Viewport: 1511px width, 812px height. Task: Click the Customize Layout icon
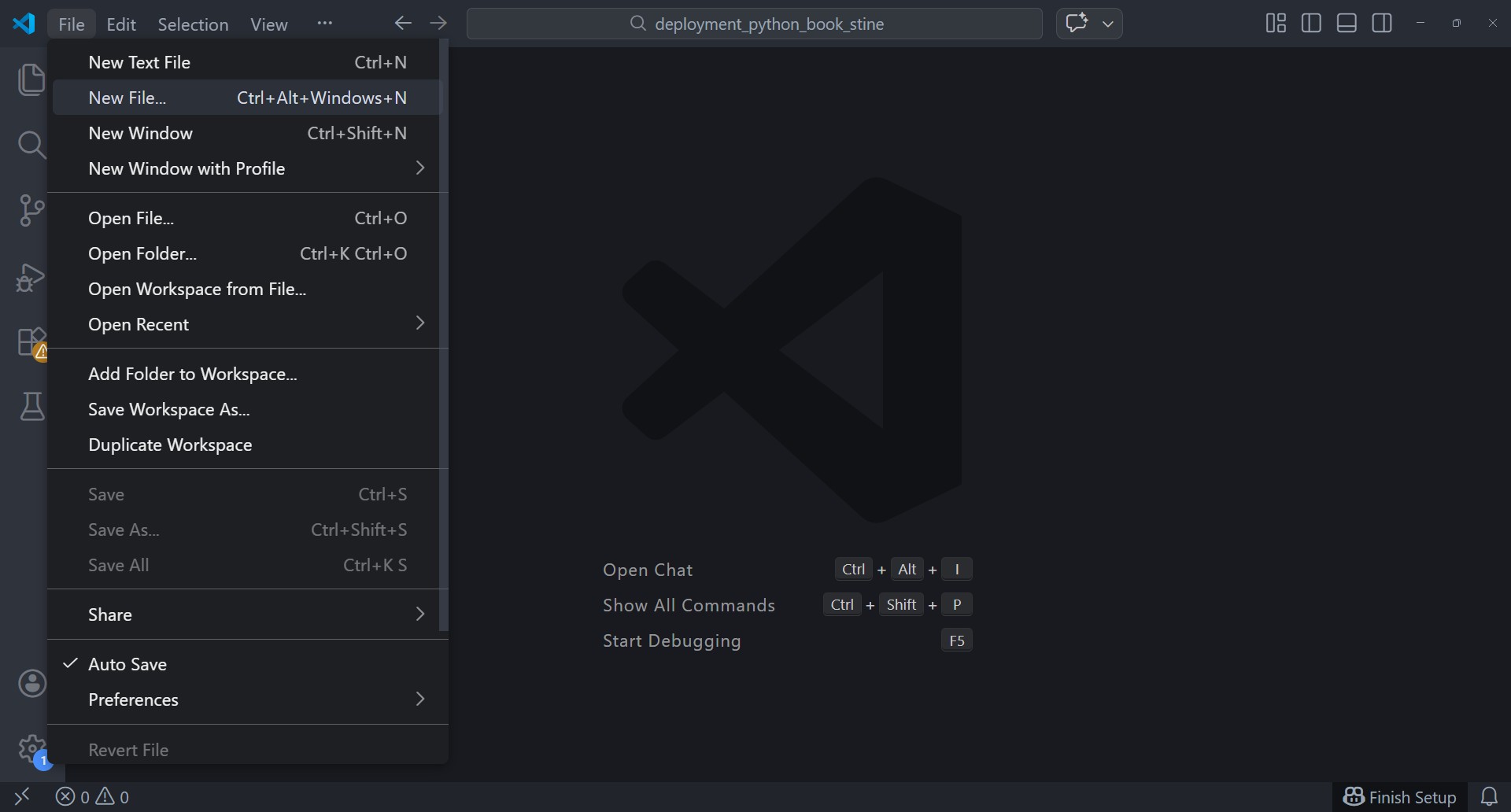coord(1276,24)
